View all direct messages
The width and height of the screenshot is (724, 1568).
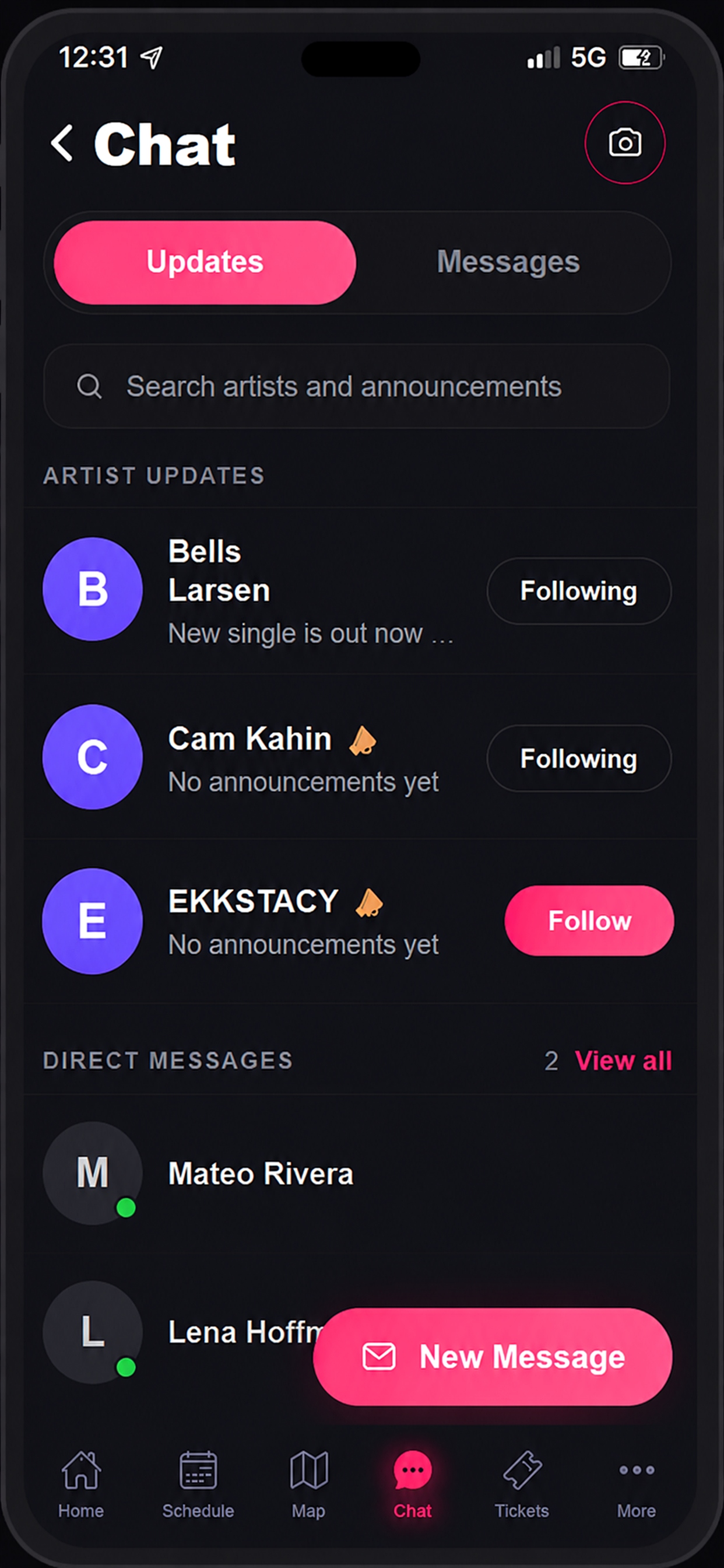click(623, 1061)
